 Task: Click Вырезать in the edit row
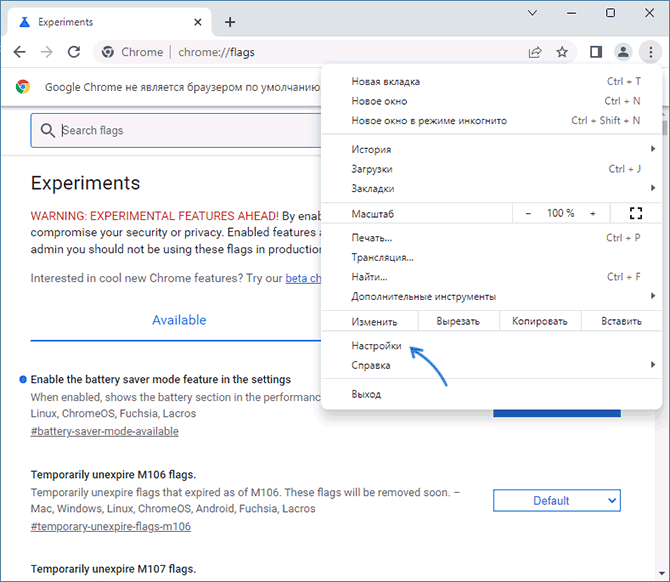coord(458,321)
